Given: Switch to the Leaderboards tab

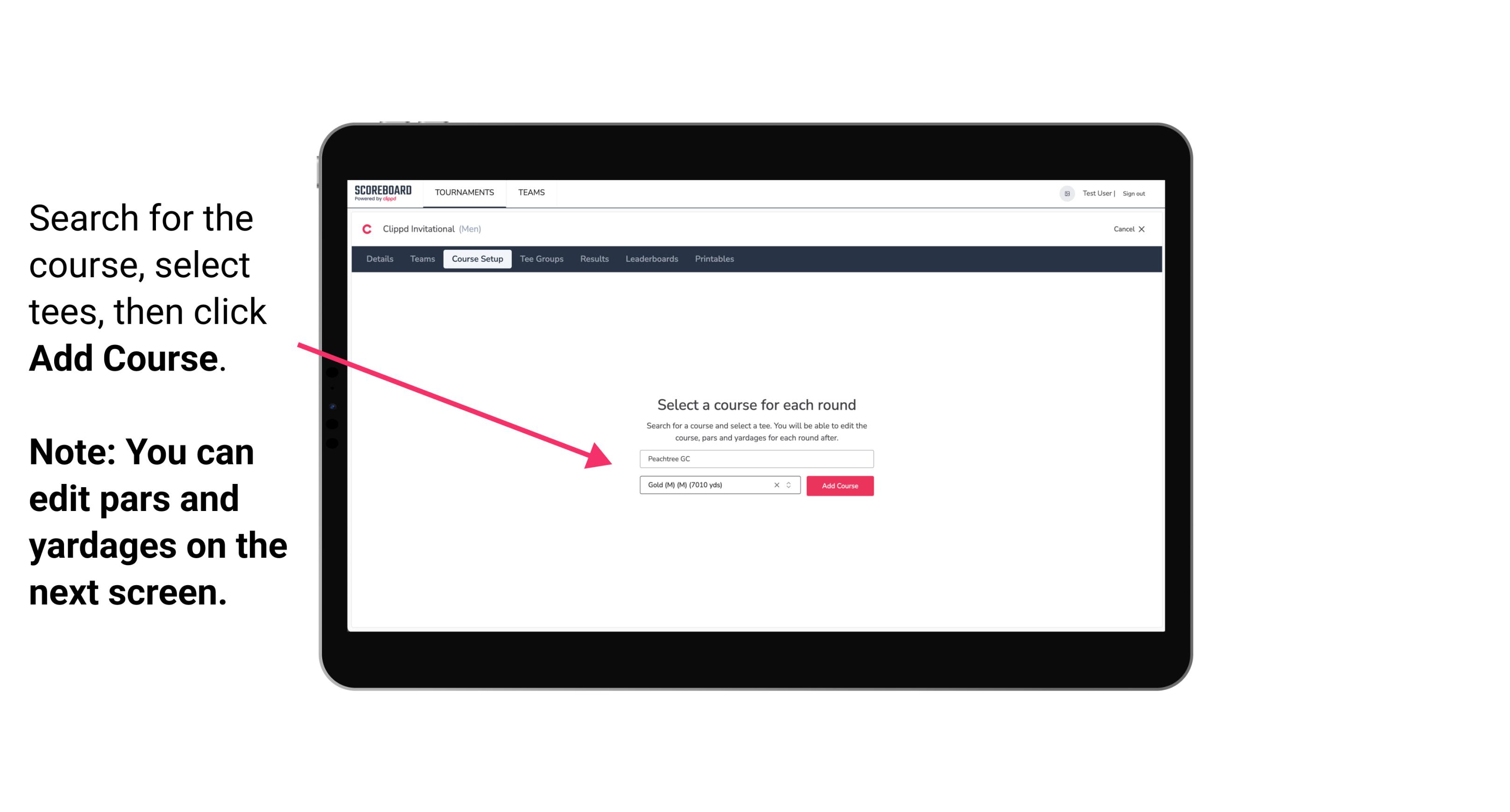Looking at the screenshot, I should click(651, 259).
